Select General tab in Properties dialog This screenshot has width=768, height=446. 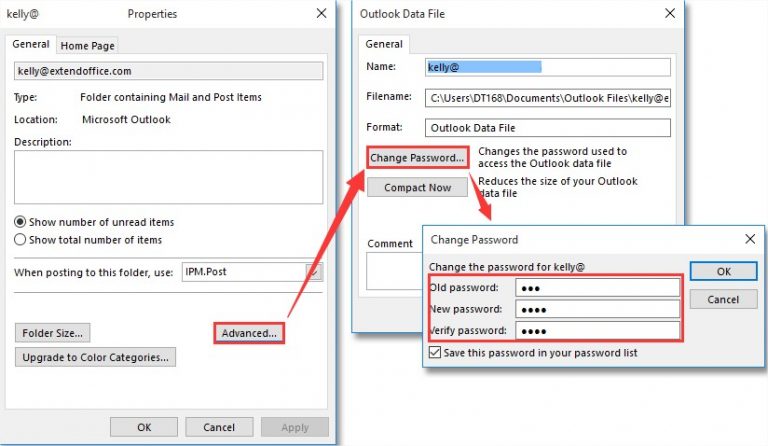(x=31, y=44)
